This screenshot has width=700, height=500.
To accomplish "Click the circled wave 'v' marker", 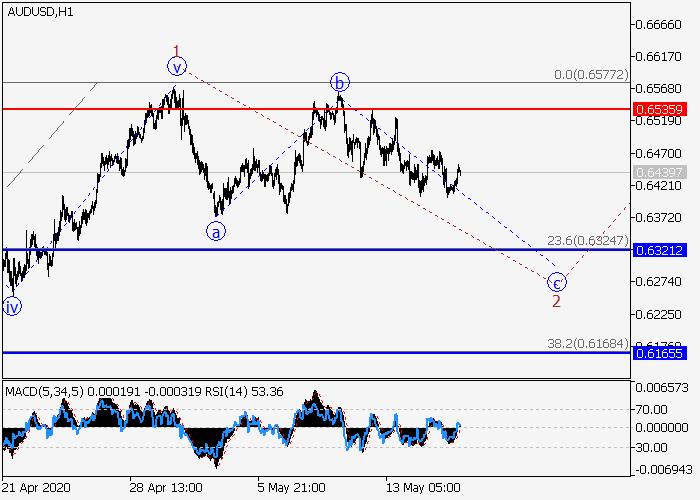I will 177,67.
